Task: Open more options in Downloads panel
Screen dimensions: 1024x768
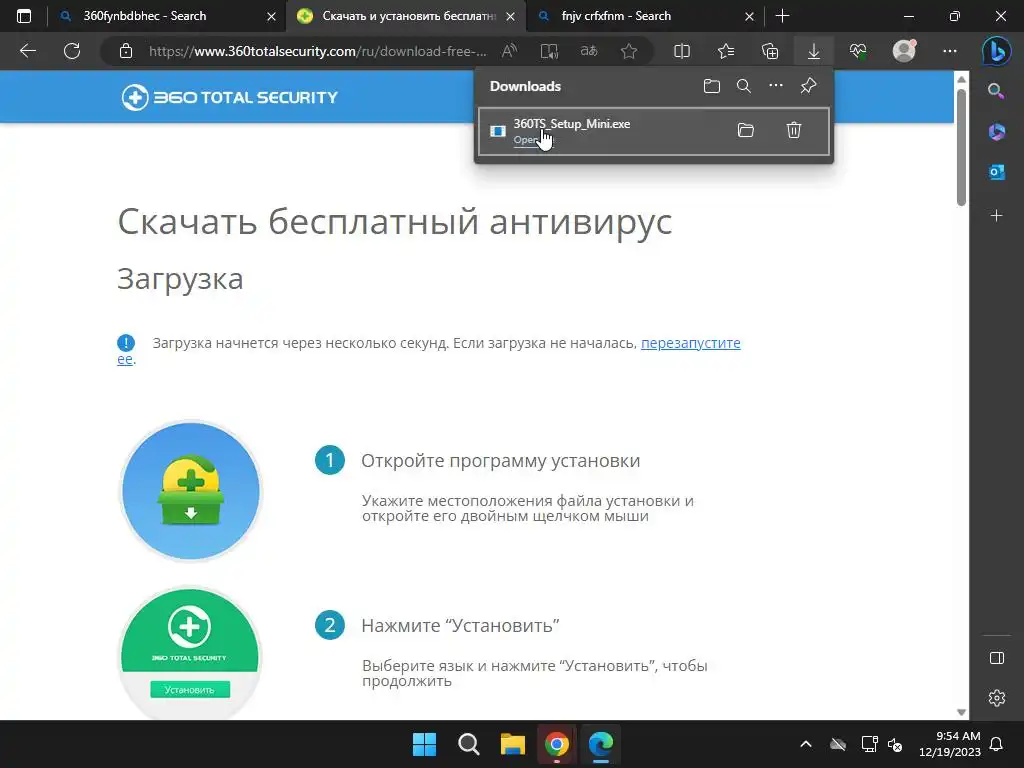Action: [x=776, y=86]
